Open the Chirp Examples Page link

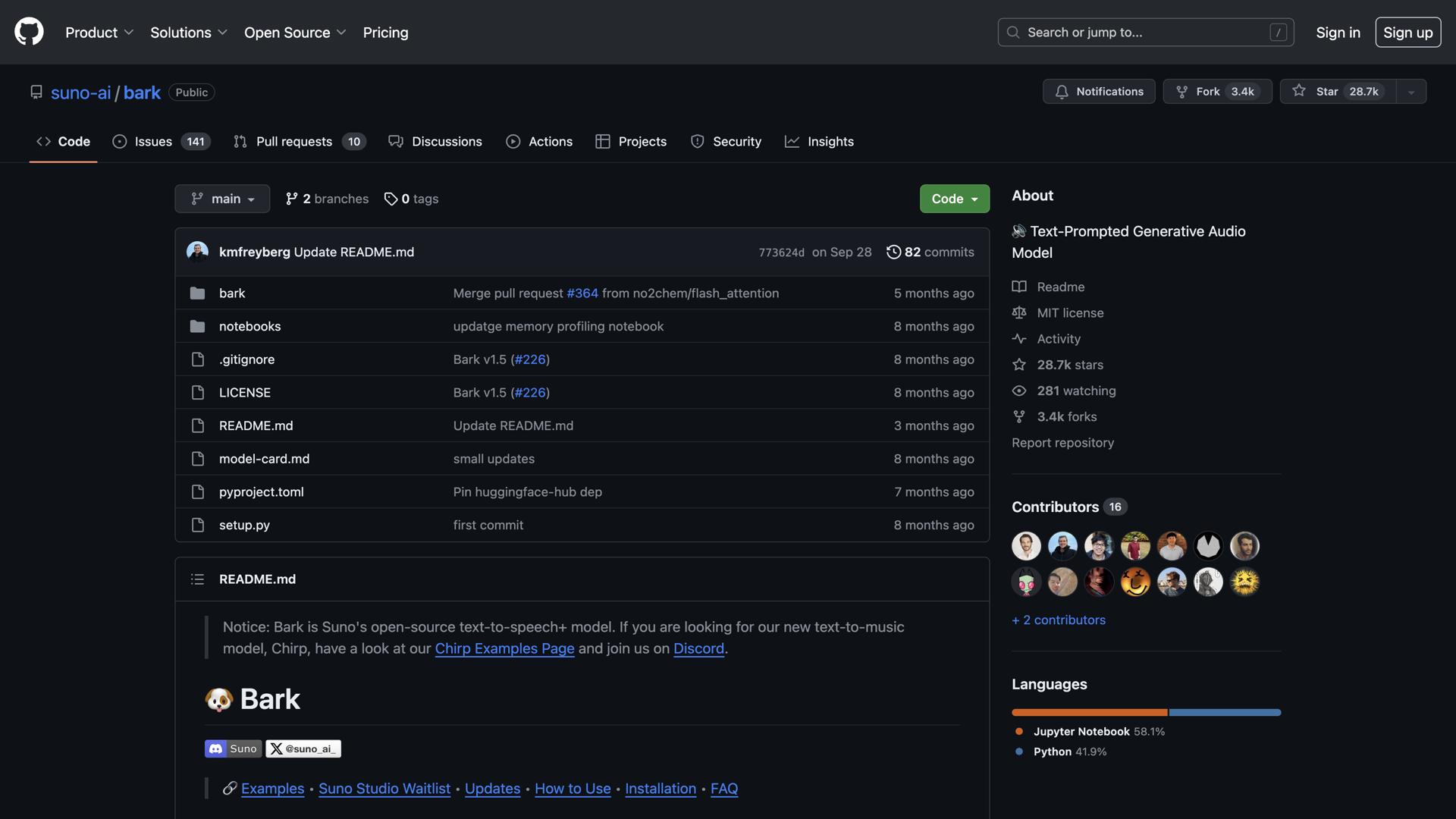point(504,648)
